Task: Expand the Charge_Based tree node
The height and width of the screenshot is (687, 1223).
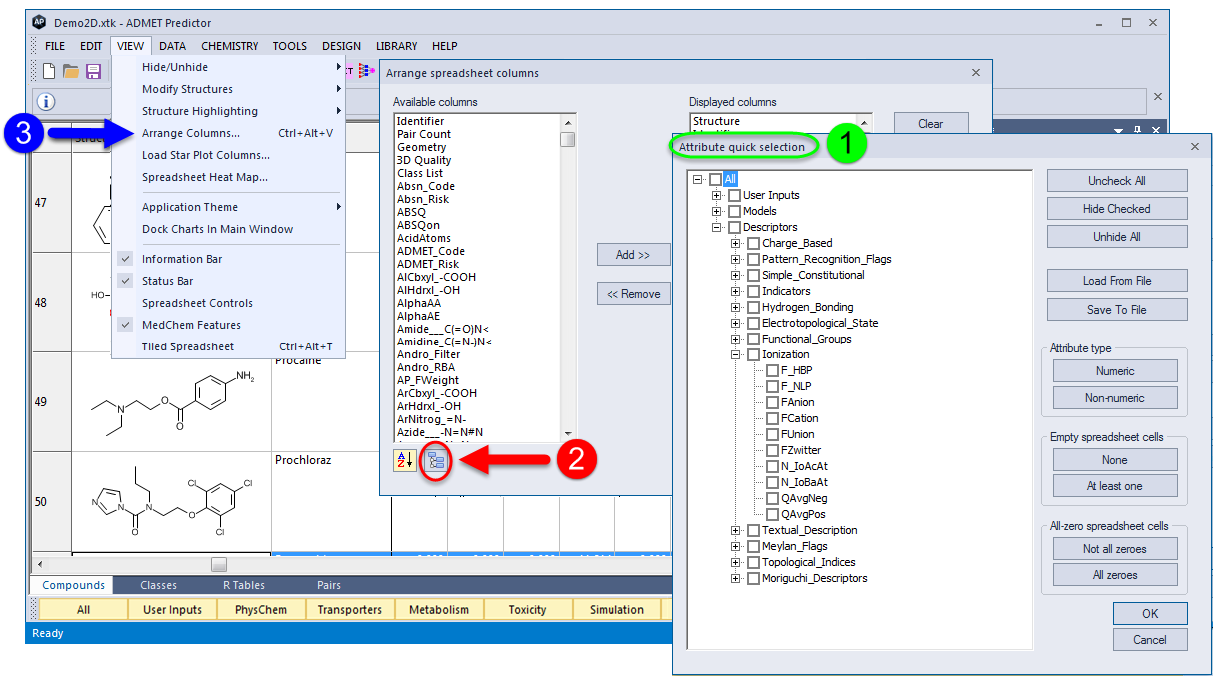Action: coord(735,243)
